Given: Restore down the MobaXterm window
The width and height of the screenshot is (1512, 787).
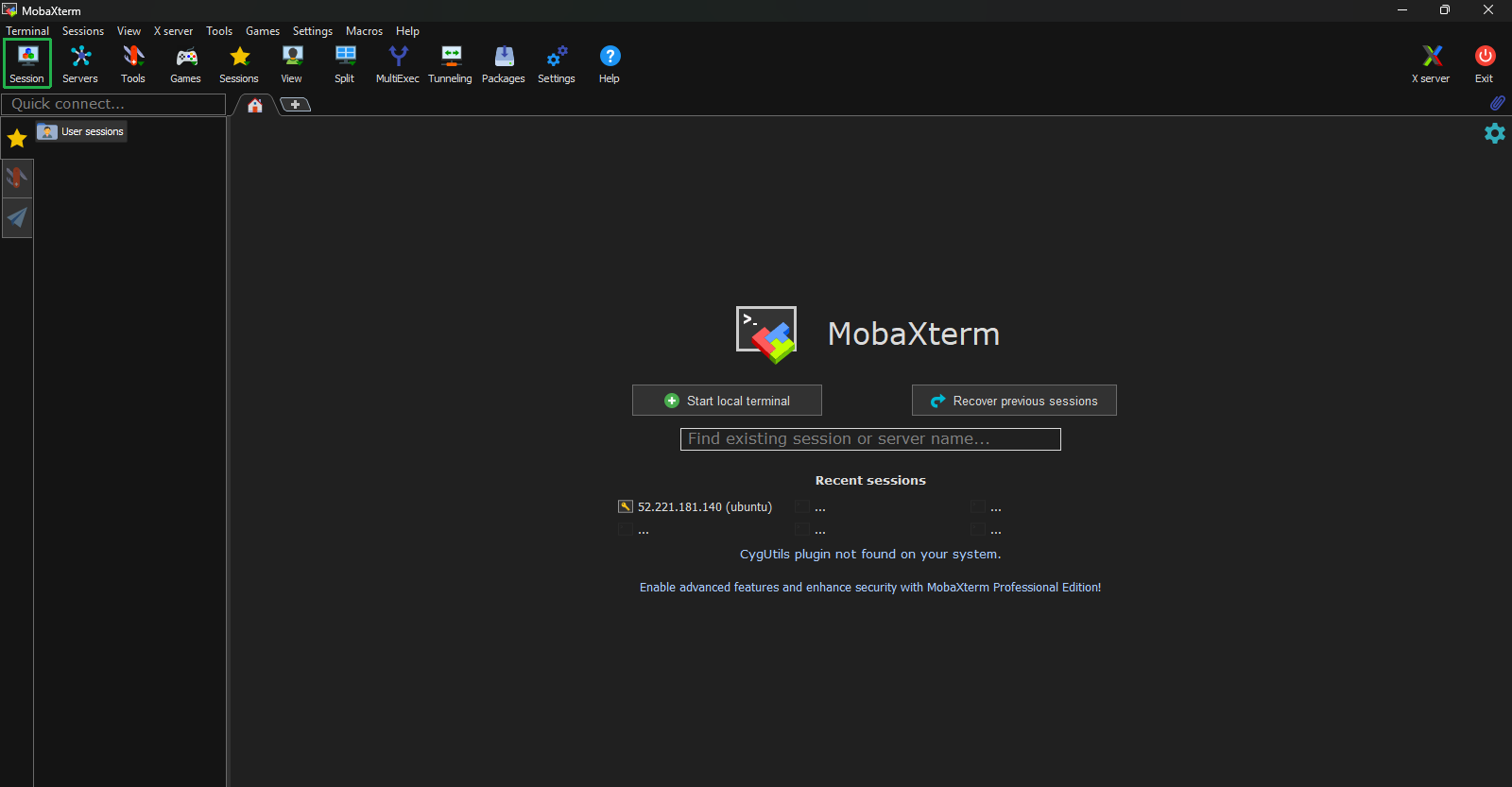Looking at the screenshot, I should coord(1445,10).
